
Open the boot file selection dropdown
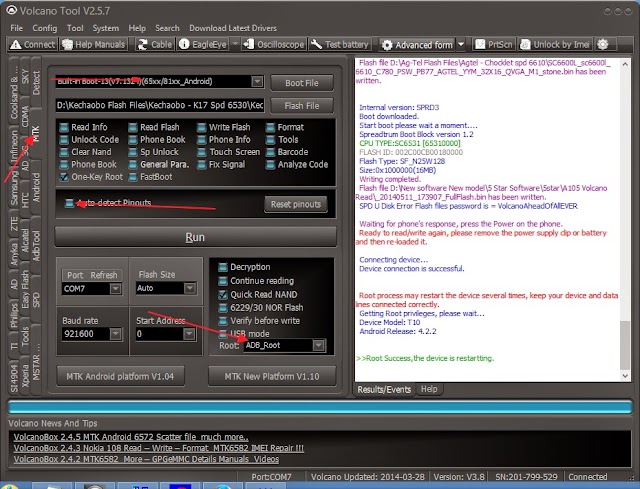click(x=257, y=81)
